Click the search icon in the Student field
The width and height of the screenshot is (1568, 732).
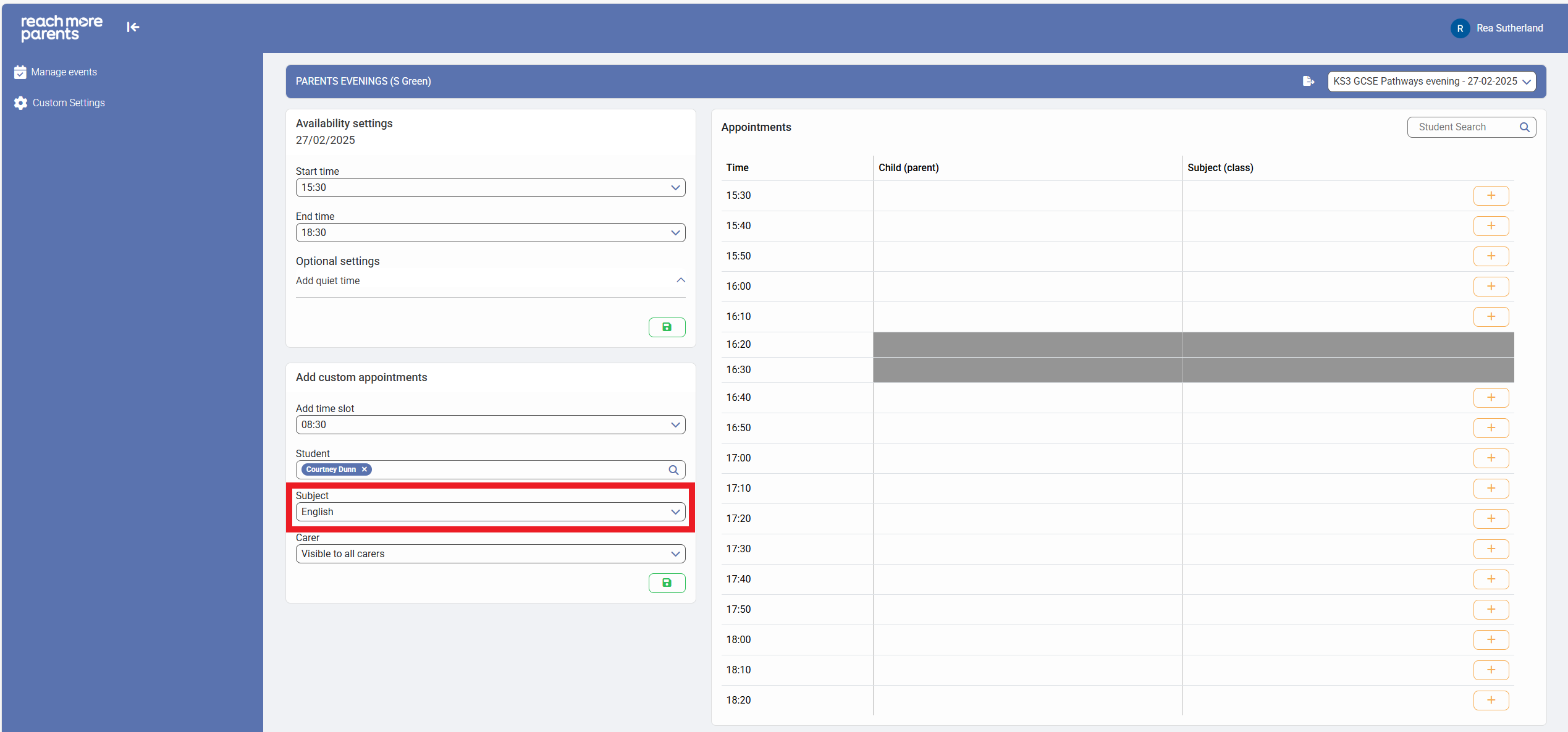673,470
